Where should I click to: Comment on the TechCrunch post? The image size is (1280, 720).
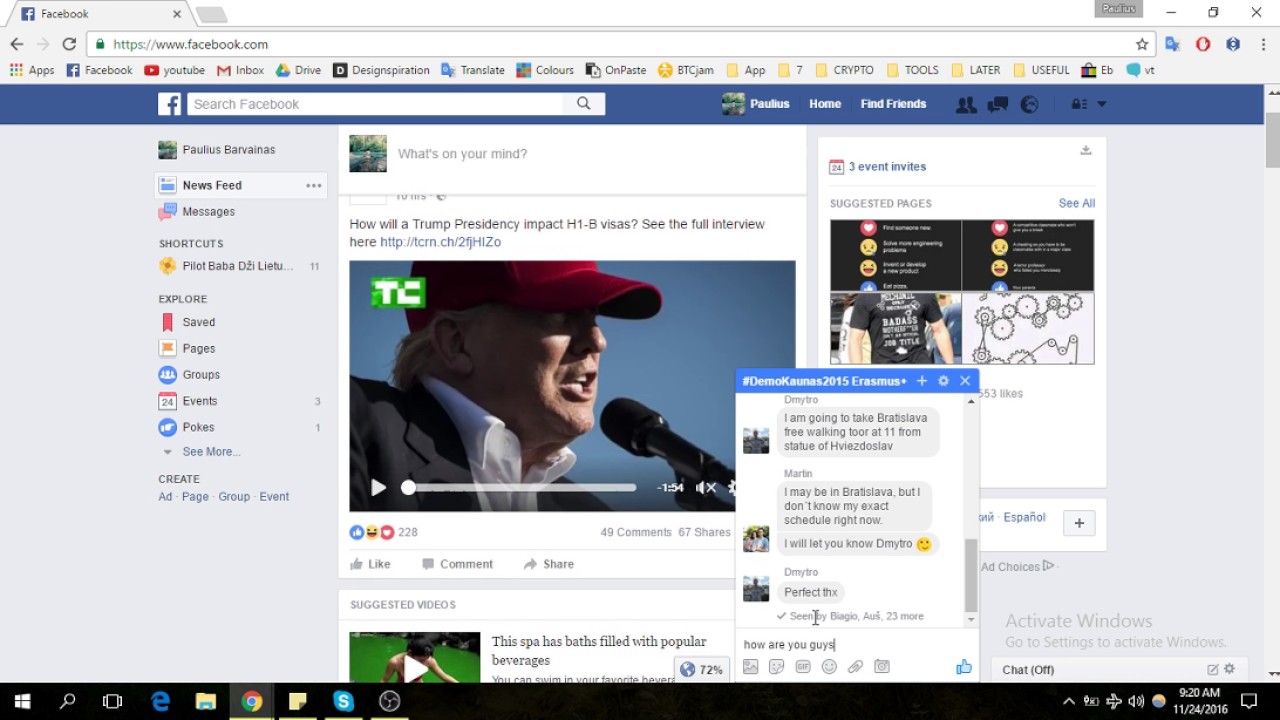click(x=457, y=564)
